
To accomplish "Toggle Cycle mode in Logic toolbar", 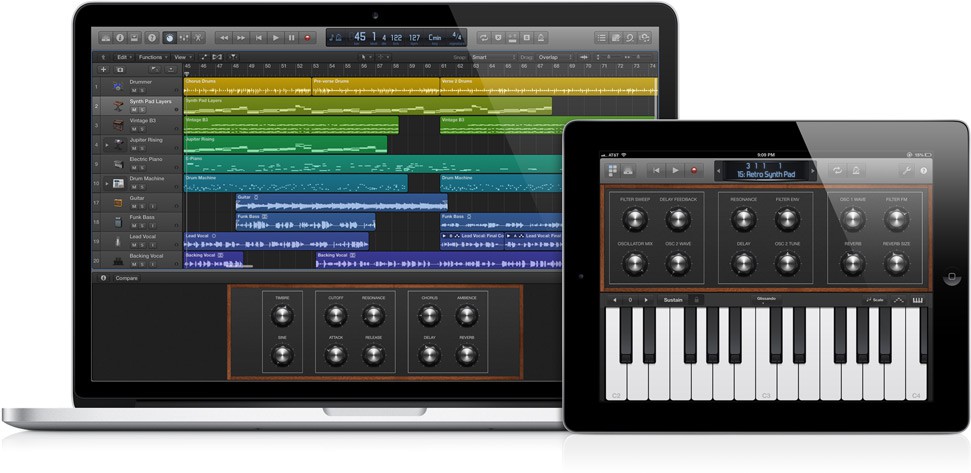I will [484, 38].
